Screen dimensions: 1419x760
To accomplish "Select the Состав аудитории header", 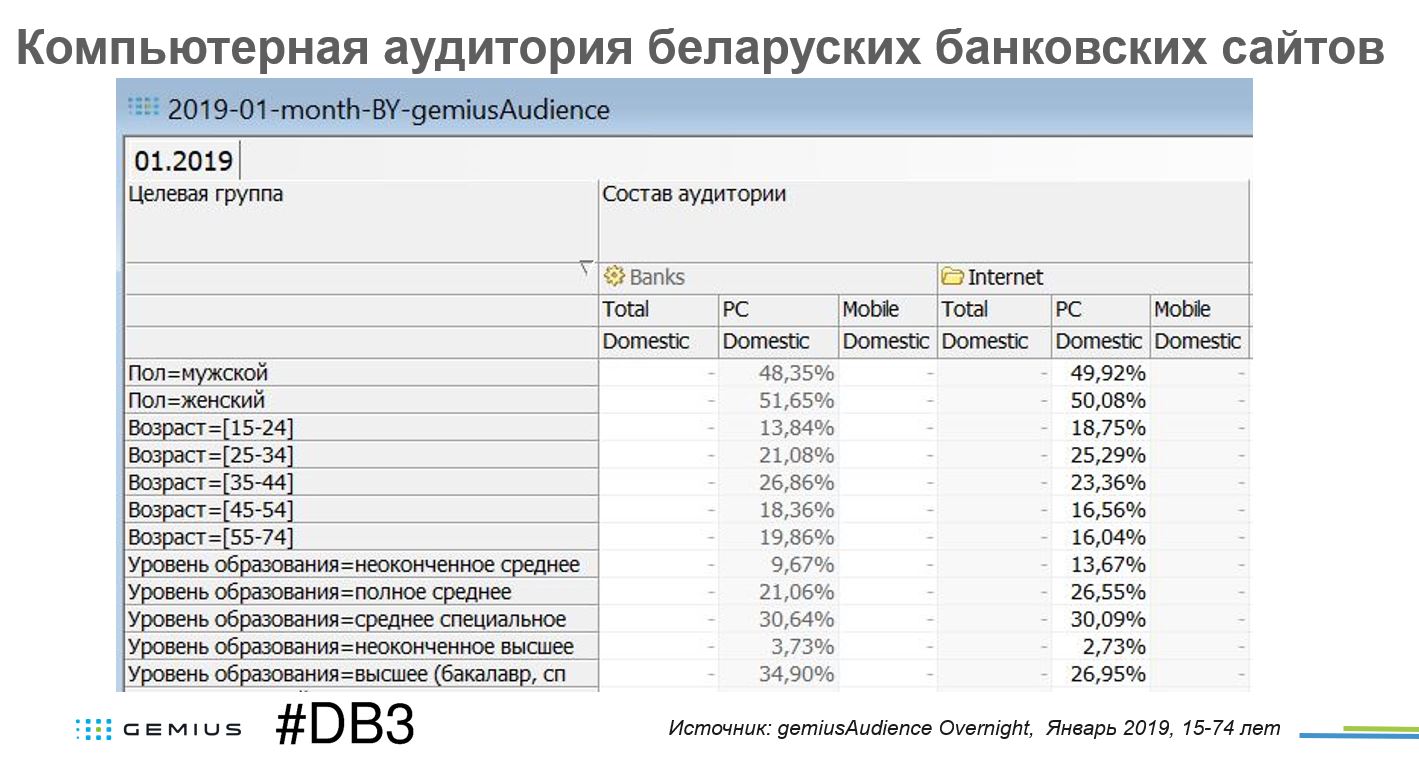I will click(x=694, y=195).
